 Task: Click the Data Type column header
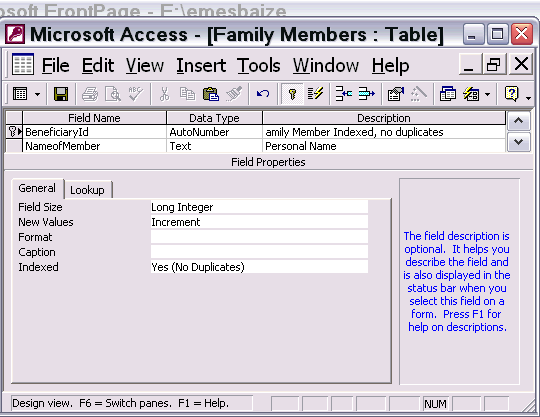[214, 118]
